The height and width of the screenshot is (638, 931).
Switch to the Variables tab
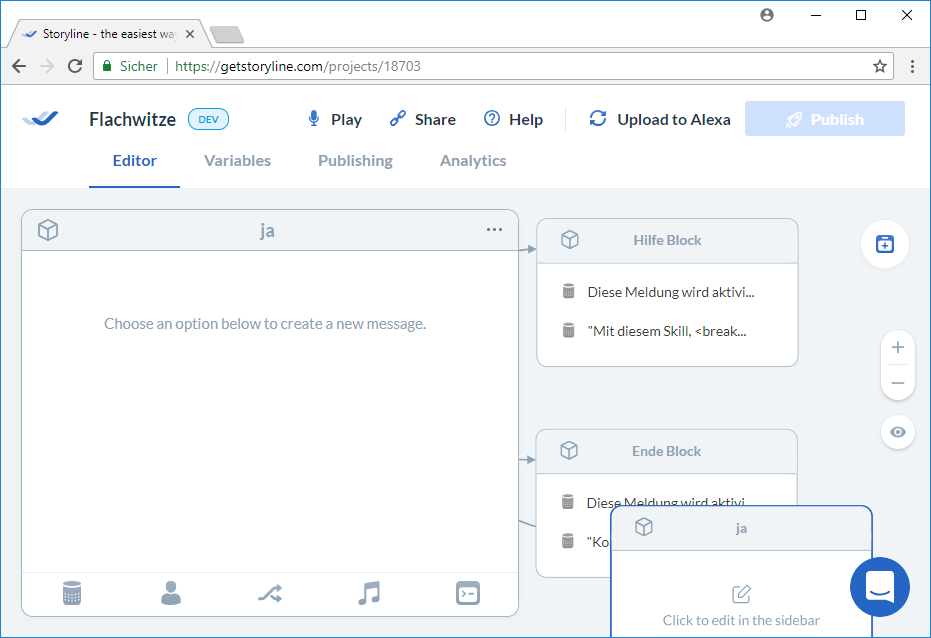click(x=237, y=161)
